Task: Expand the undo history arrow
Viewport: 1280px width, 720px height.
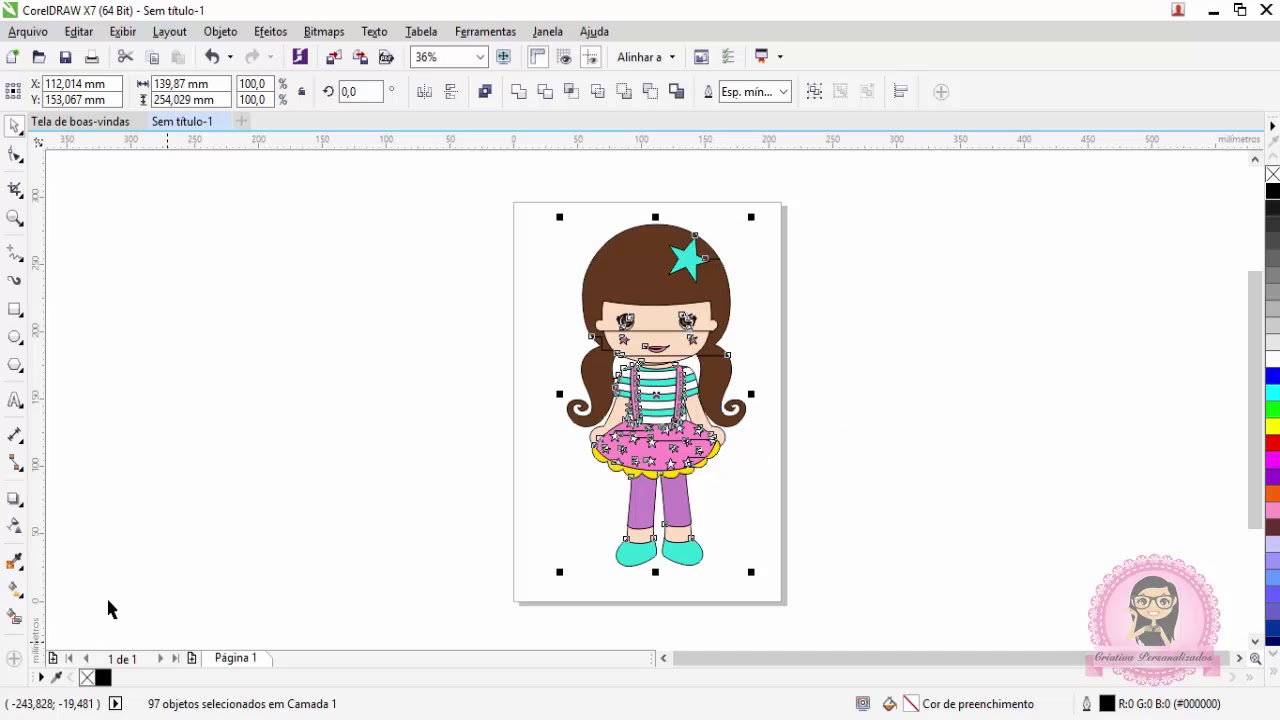Action: coord(230,57)
